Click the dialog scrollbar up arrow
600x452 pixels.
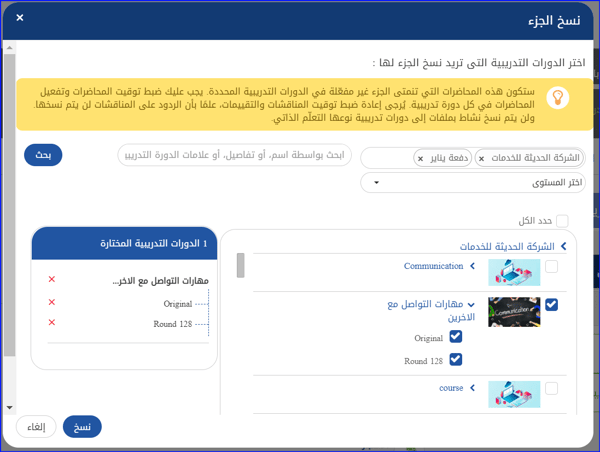[x=10, y=48]
